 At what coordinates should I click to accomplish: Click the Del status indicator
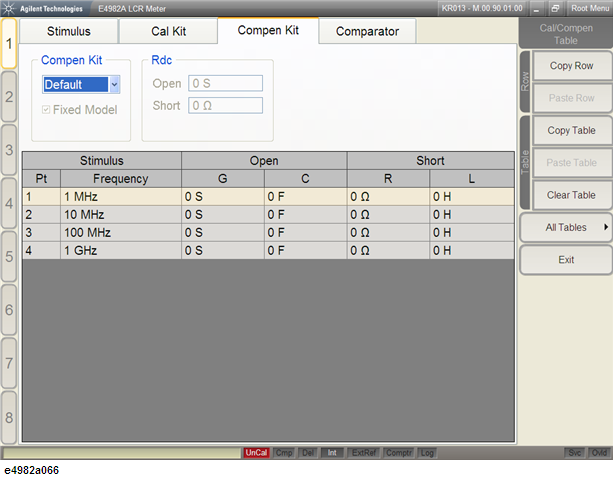(x=308, y=453)
